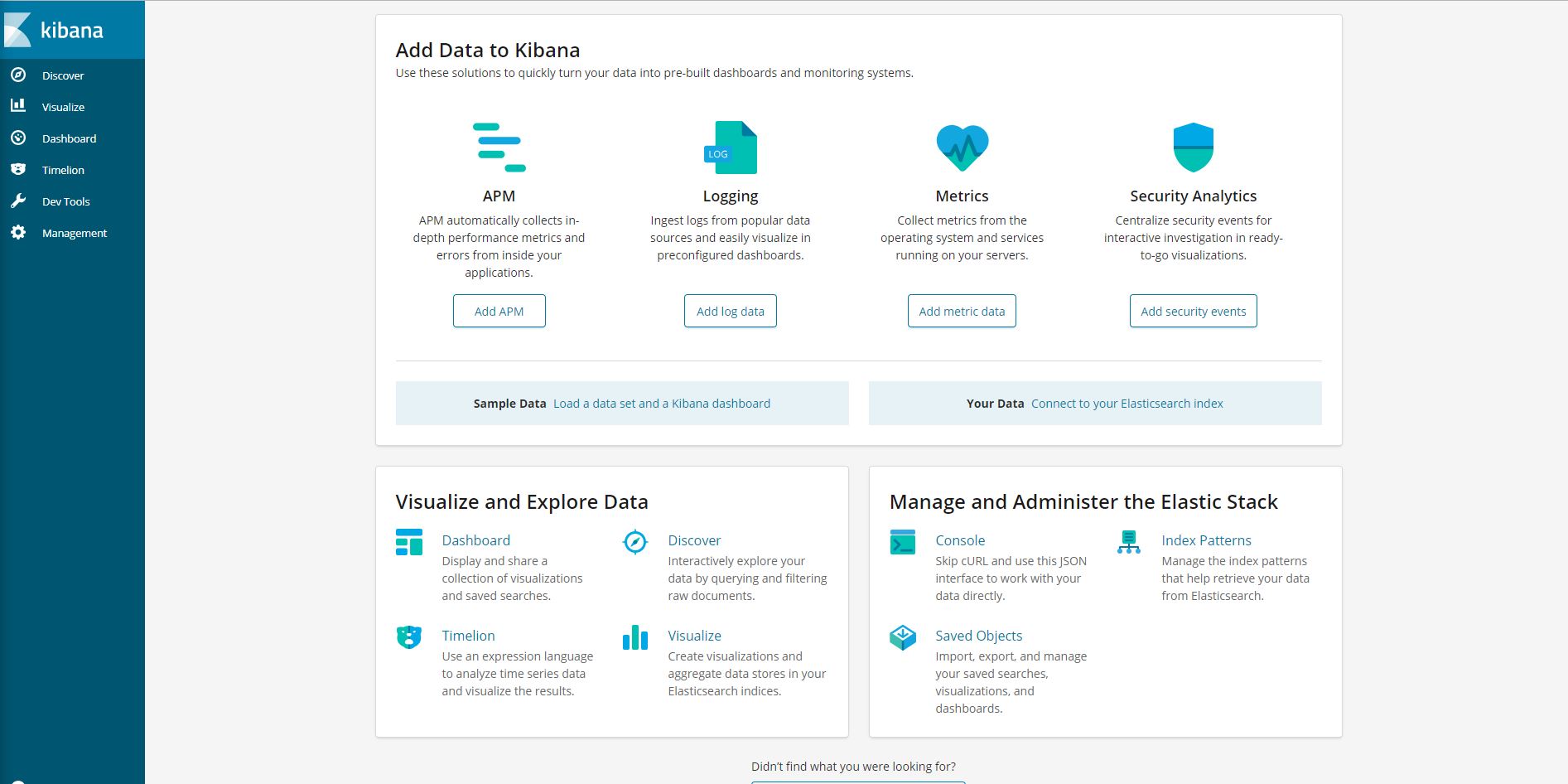This screenshot has width=1568, height=784.
Task: Open the Visualize link under Visualize and Explore
Action: pyautogui.click(x=694, y=636)
